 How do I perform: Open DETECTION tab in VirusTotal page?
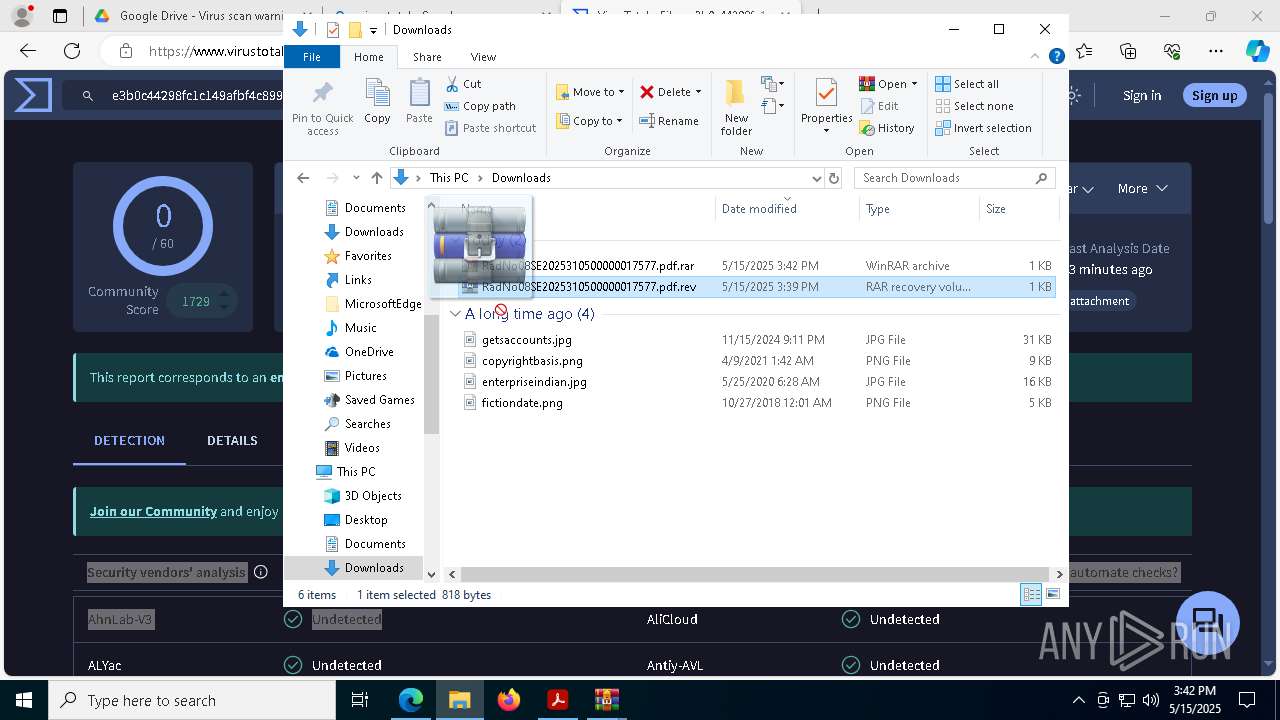tap(129, 441)
